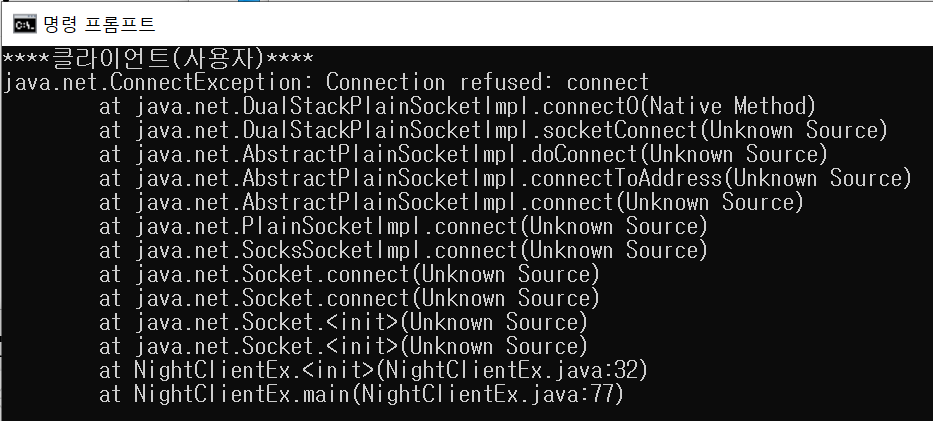
Task: Select the SocksSocketImpl.connect stack line
Action: tap(403, 250)
